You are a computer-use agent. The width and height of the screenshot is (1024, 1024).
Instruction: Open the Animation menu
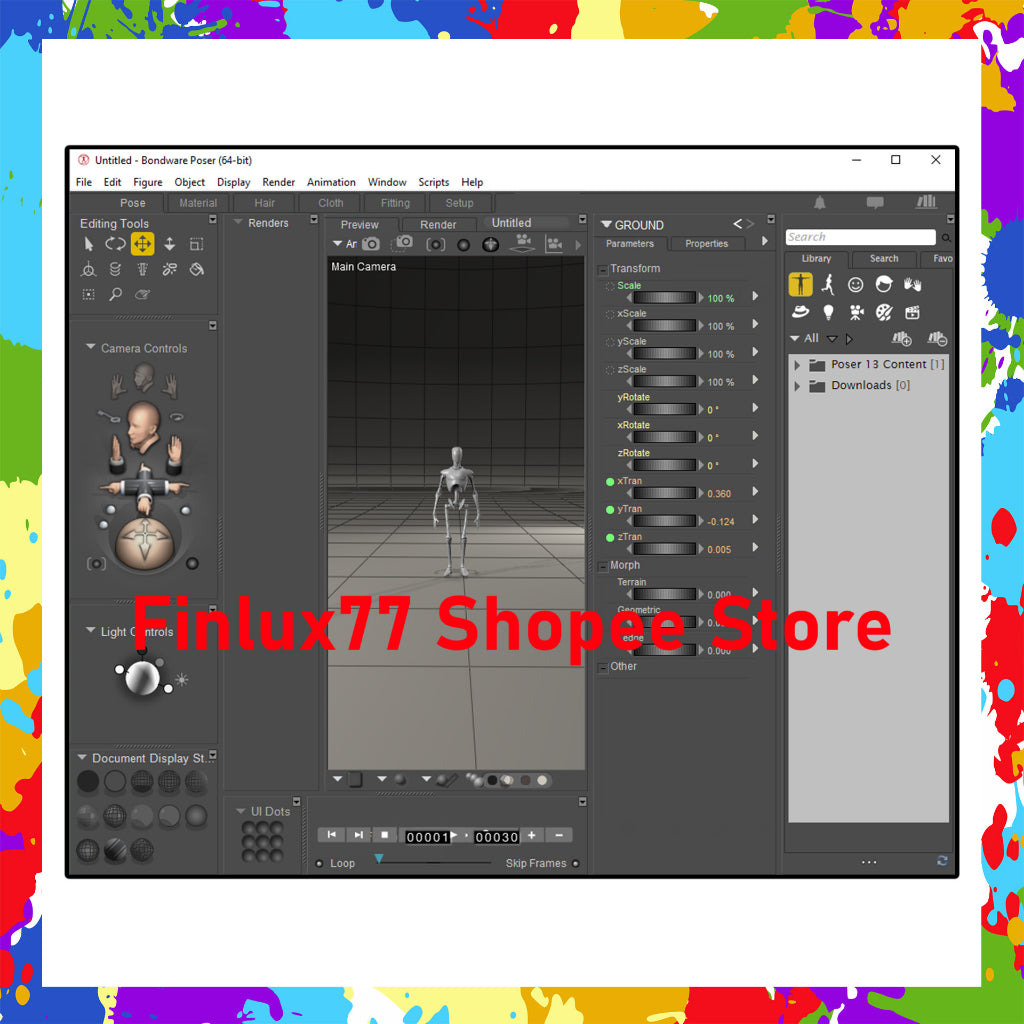pos(331,182)
